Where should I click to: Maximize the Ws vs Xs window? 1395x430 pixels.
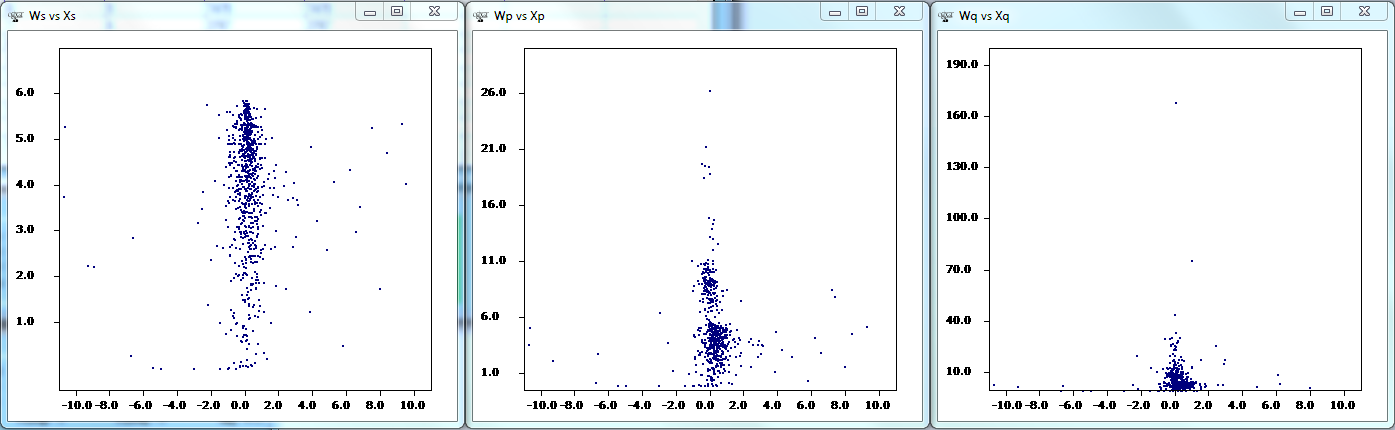click(x=396, y=11)
